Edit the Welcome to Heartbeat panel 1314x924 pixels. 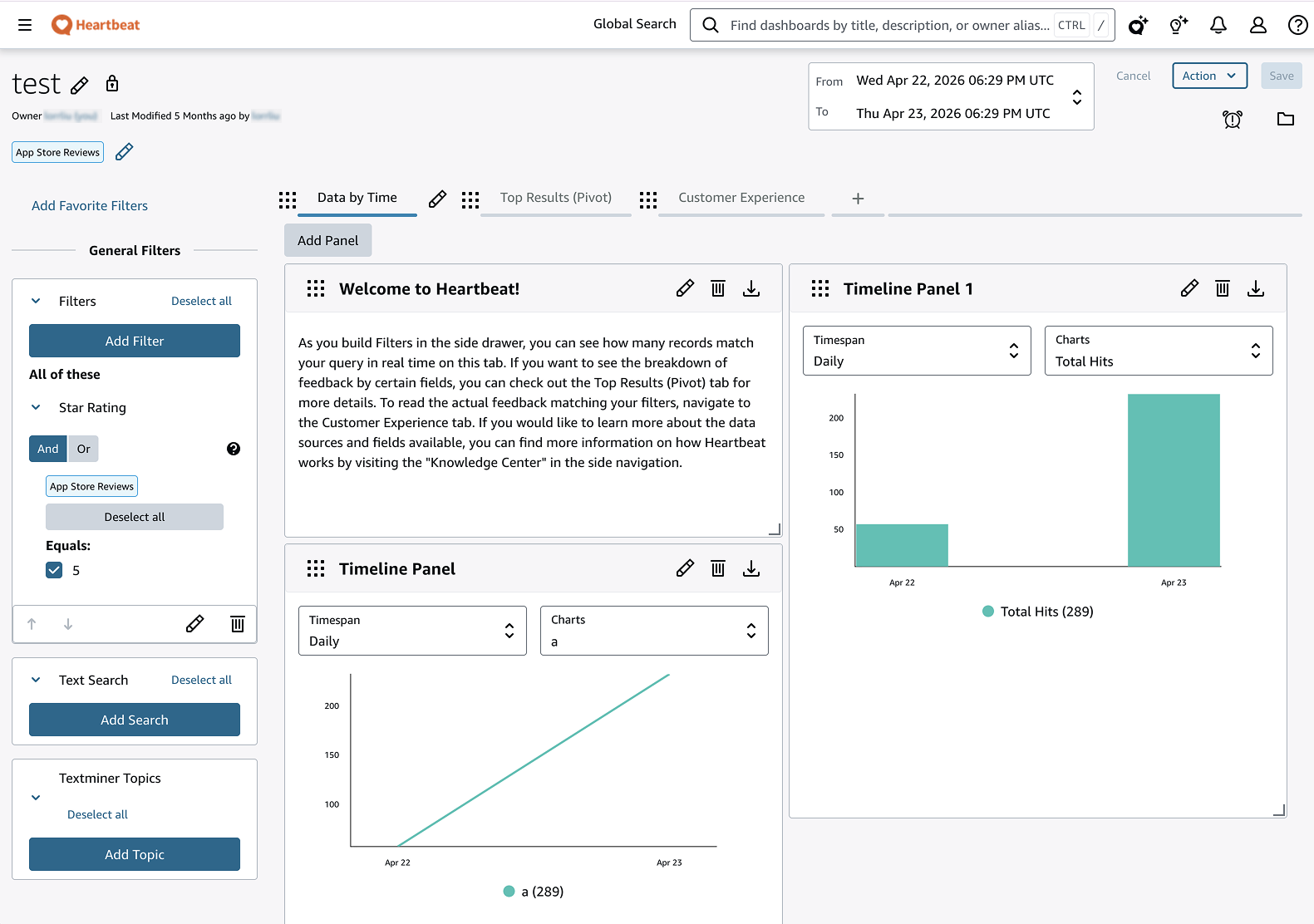point(685,288)
